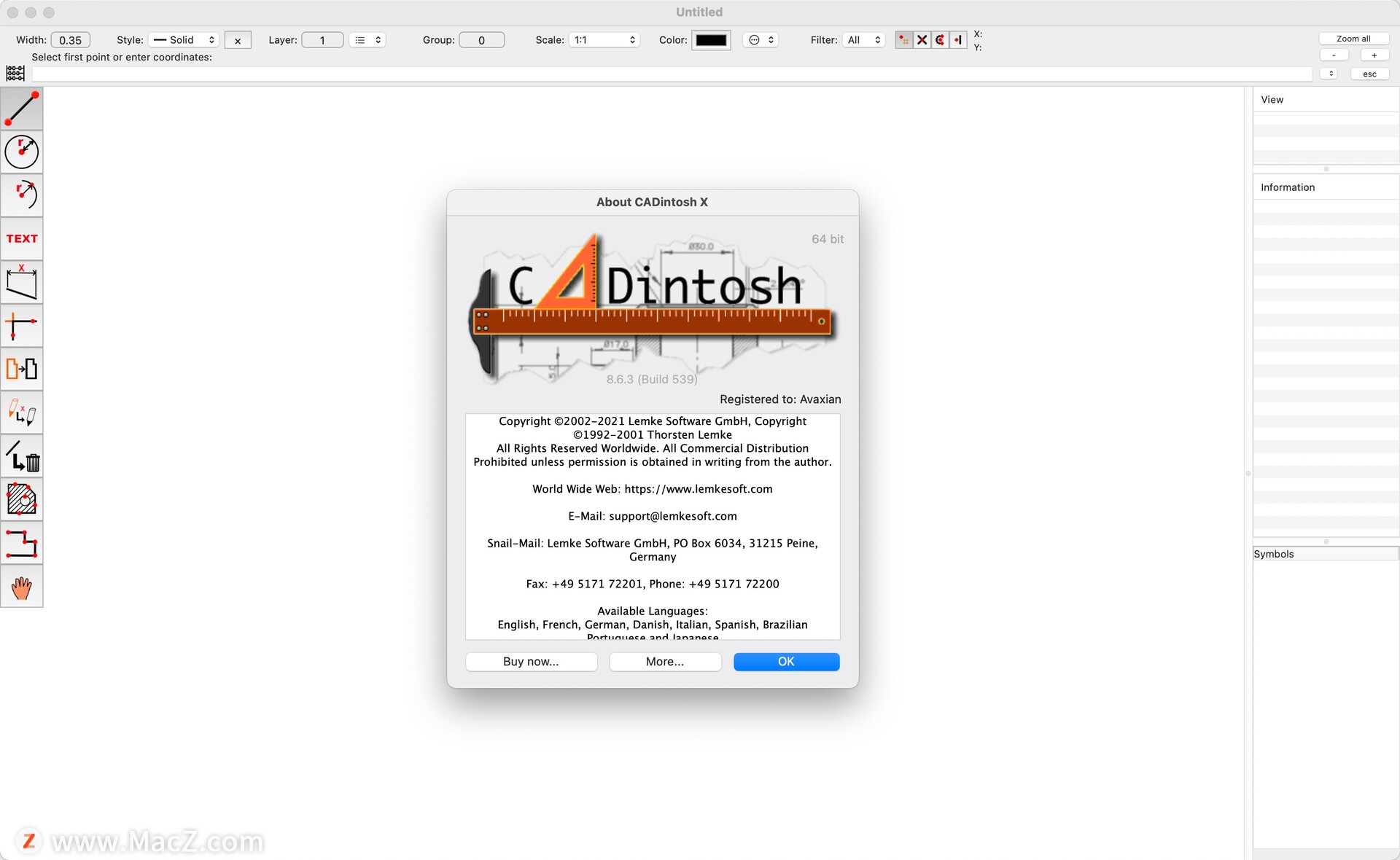Toggle the circle center snap filter
Viewport: 1400px width, 860px height.
[940, 40]
